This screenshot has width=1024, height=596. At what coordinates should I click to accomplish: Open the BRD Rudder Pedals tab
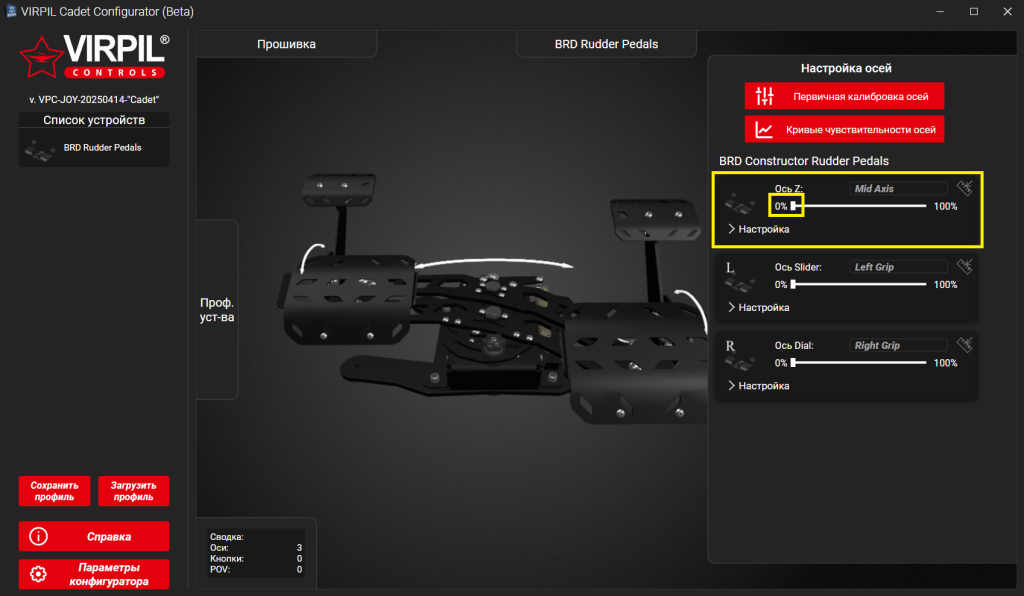point(606,44)
